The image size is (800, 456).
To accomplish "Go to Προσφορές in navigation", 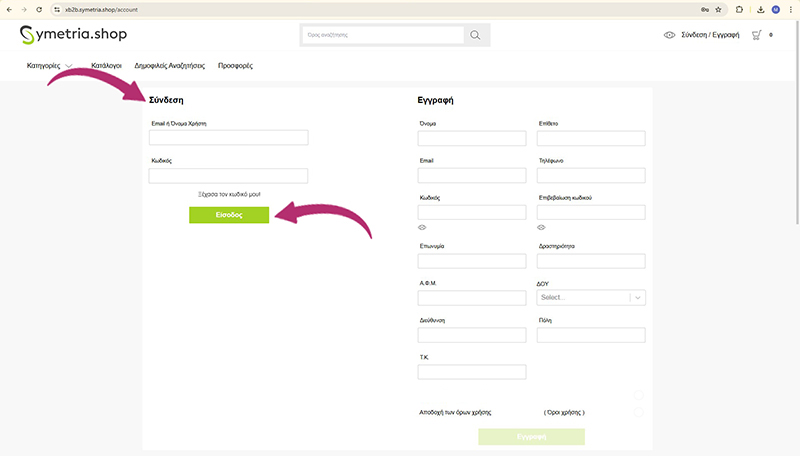I will (x=235, y=66).
